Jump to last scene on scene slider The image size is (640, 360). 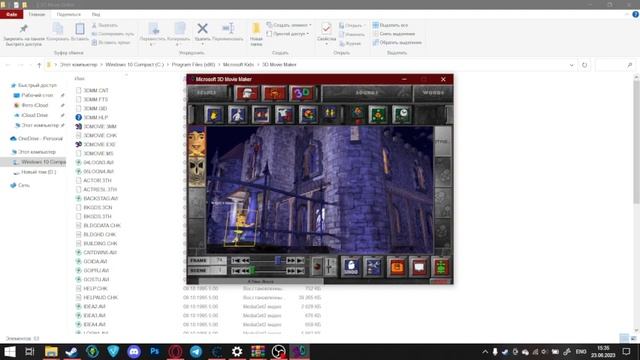click(x=300, y=271)
